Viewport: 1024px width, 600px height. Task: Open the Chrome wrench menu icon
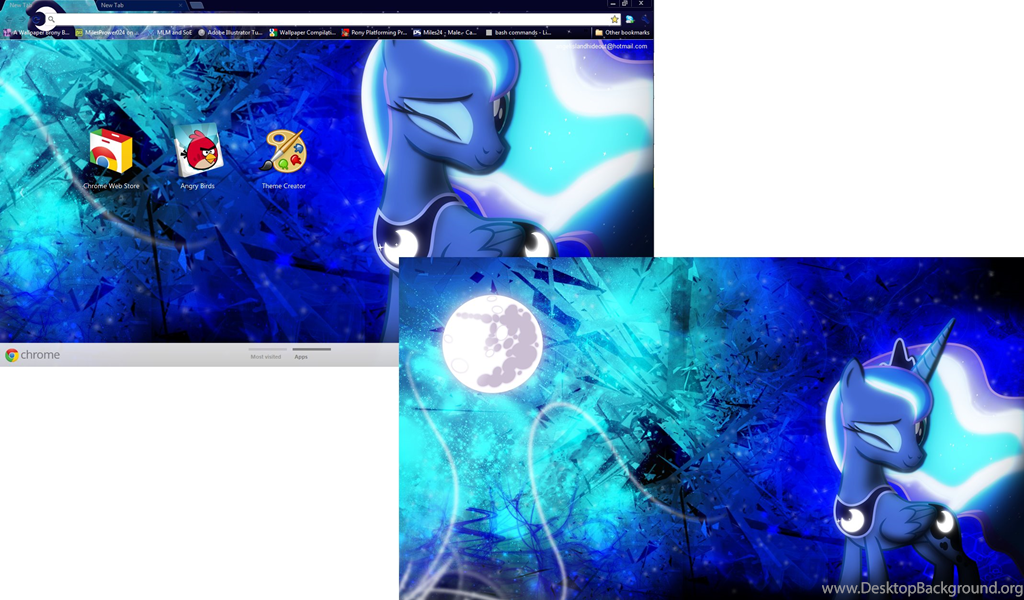(x=645, y=20)
